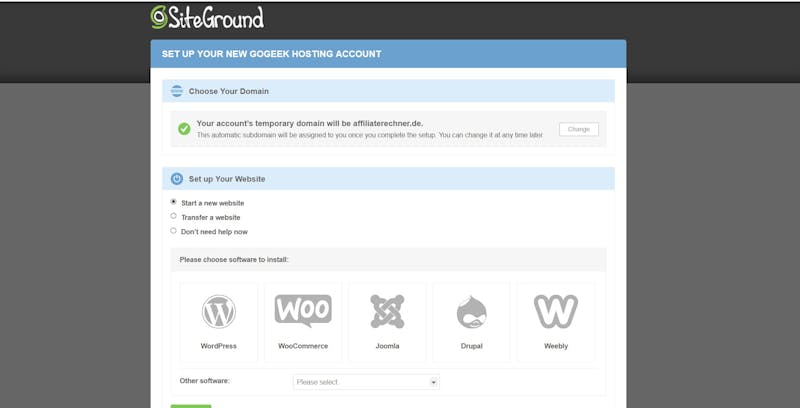800x408 pixels.
Task: Click the Joomla label text
Action: pyautogui.click(x=387, y=346)
